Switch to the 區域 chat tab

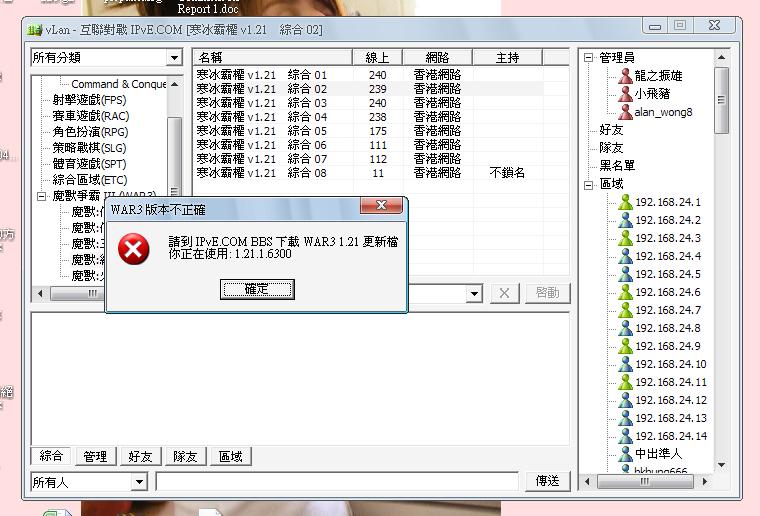coord(230,456)
